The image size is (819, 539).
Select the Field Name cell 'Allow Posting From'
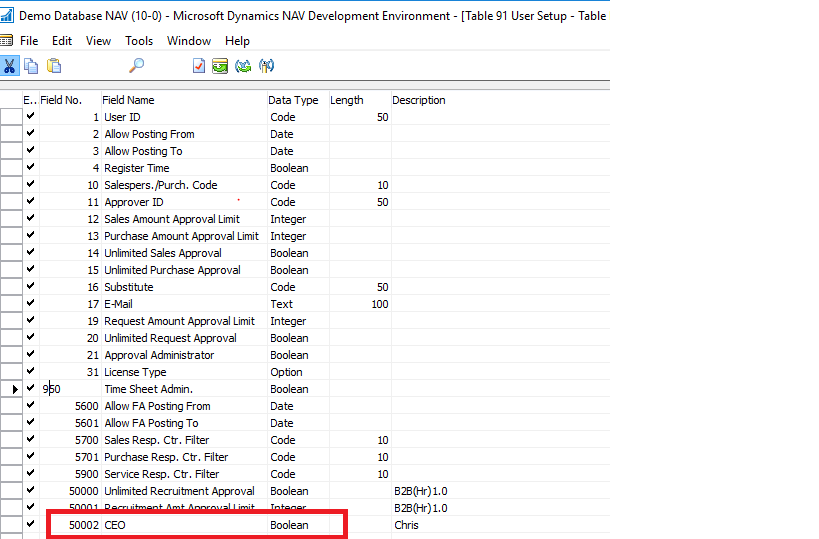[184, 134]
